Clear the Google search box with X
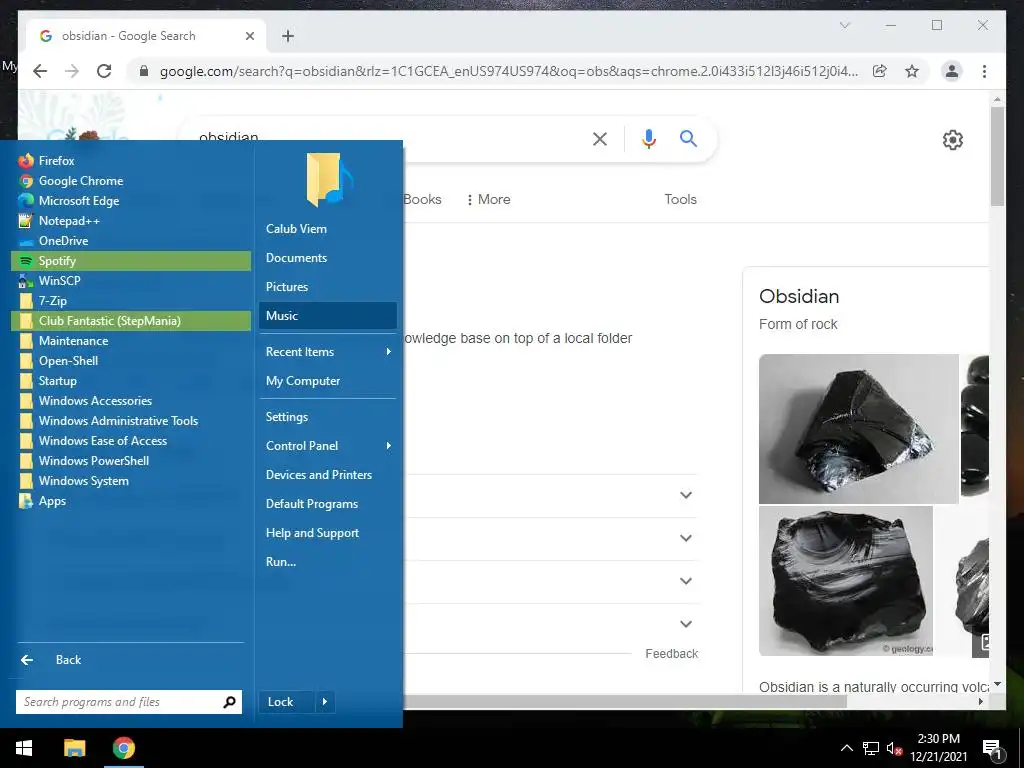This screenshot has height=768, width=1024. click(600, 138)
